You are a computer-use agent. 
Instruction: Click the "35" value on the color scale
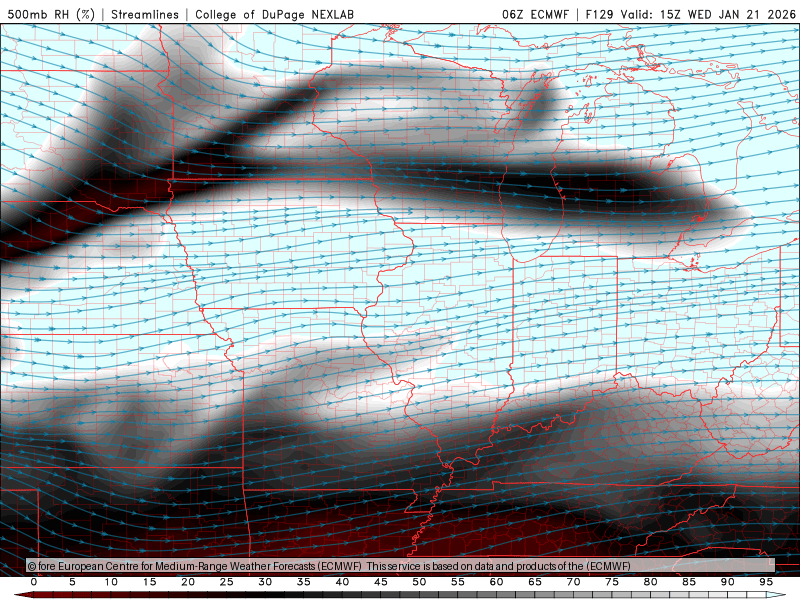(x=304, y=582)
